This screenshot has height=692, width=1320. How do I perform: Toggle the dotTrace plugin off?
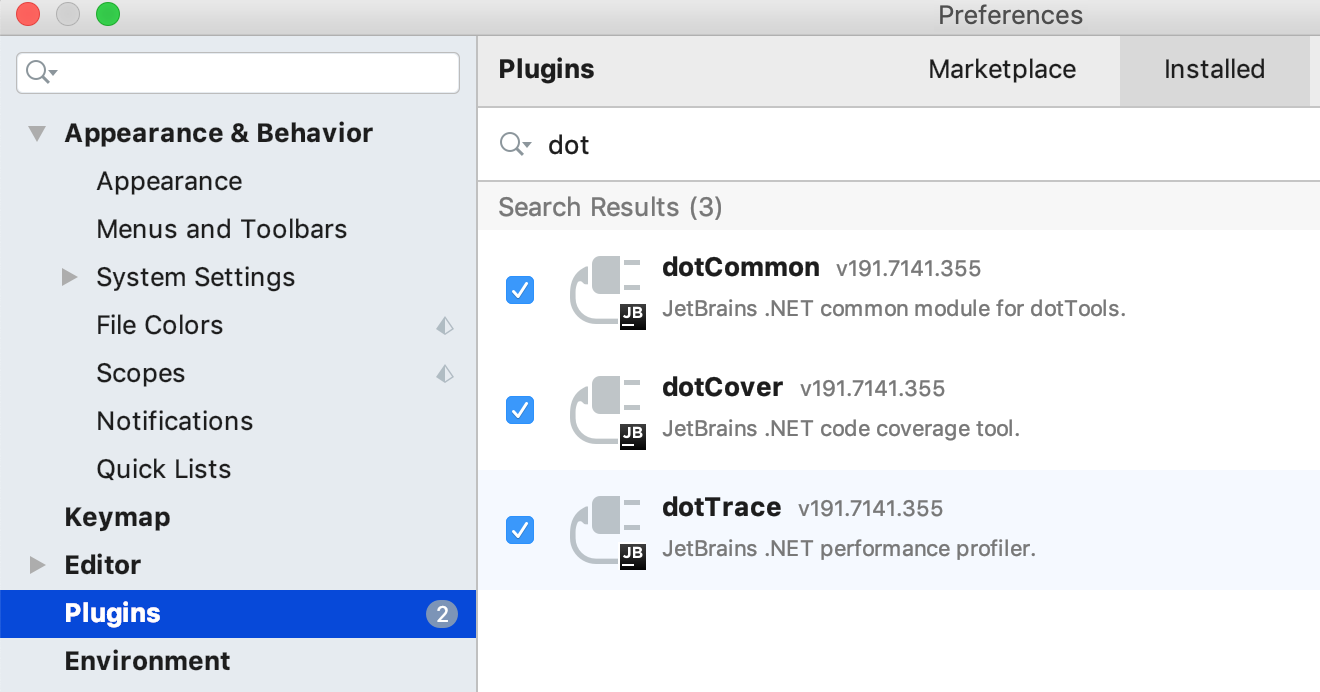tap(519, 530)
